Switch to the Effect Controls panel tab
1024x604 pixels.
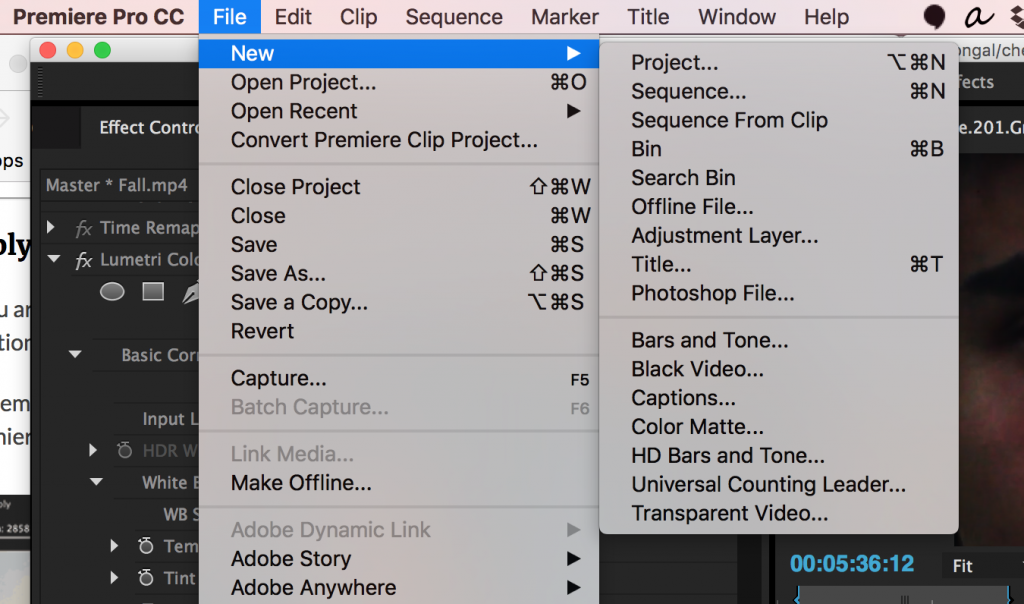pos(149,127)
